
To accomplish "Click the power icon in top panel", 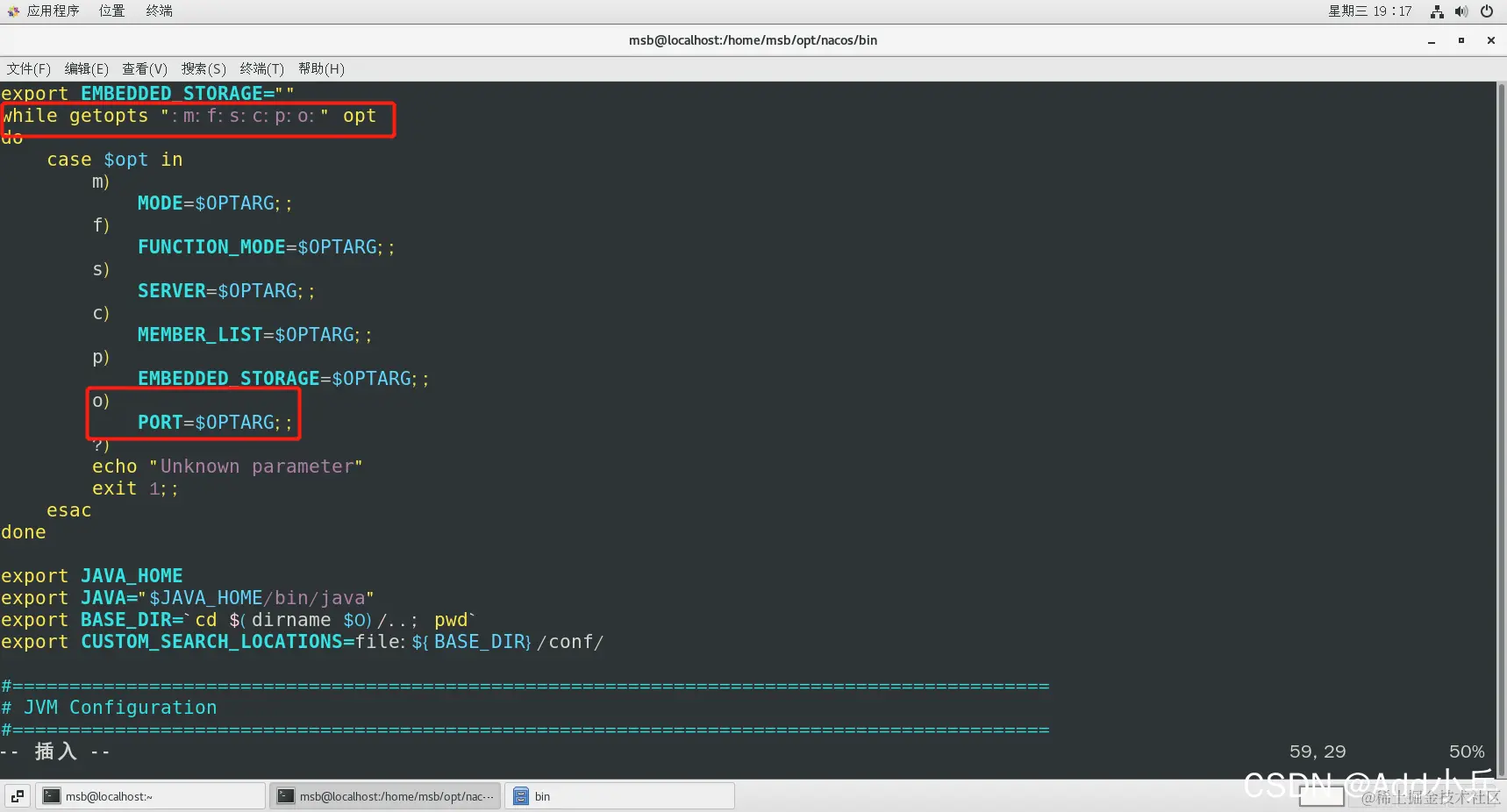I will (x=1487, y=11).
